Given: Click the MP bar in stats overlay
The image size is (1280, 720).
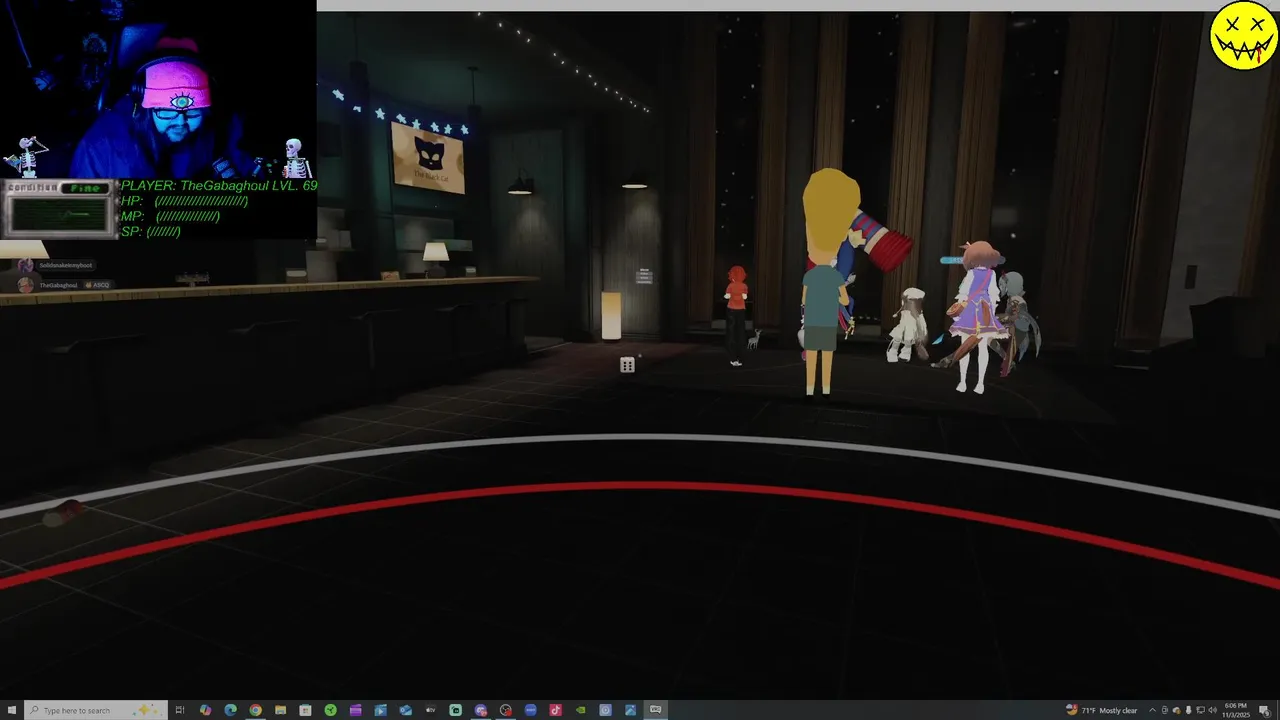Looking at the screenshot, I should (x=170, y=216).
